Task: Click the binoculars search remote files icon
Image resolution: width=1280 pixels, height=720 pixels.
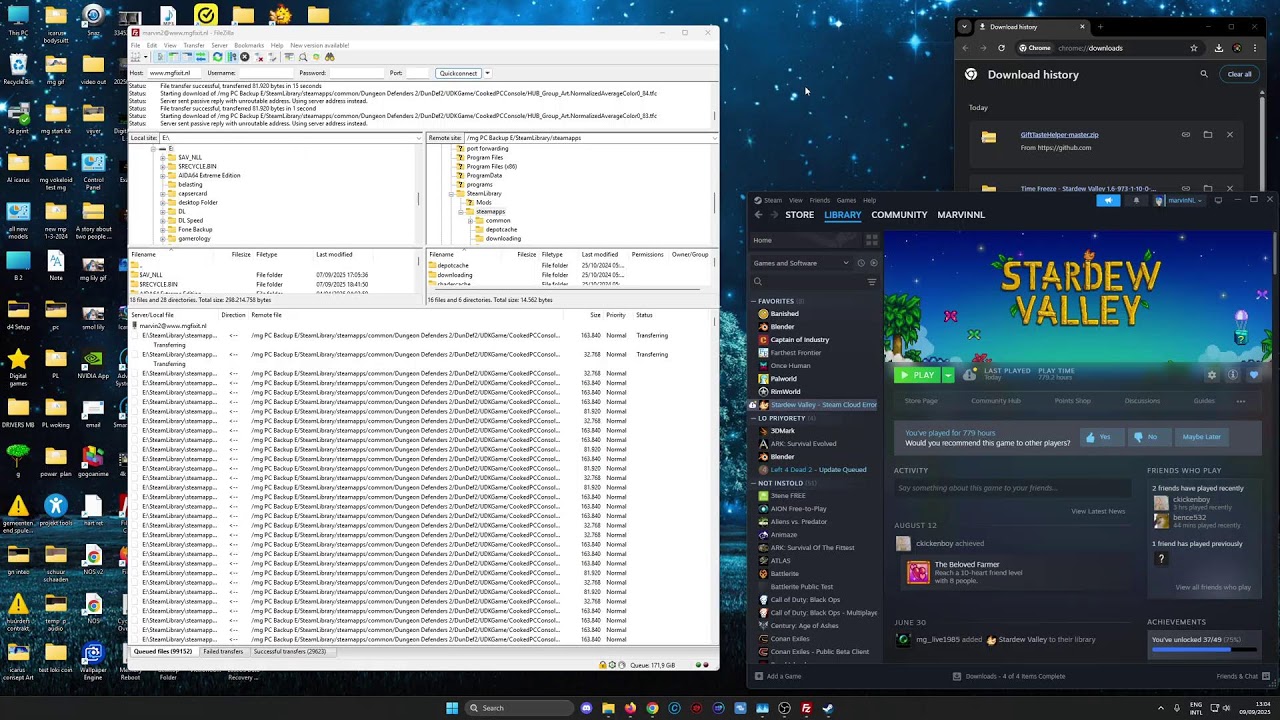Action: coord(330,57)
